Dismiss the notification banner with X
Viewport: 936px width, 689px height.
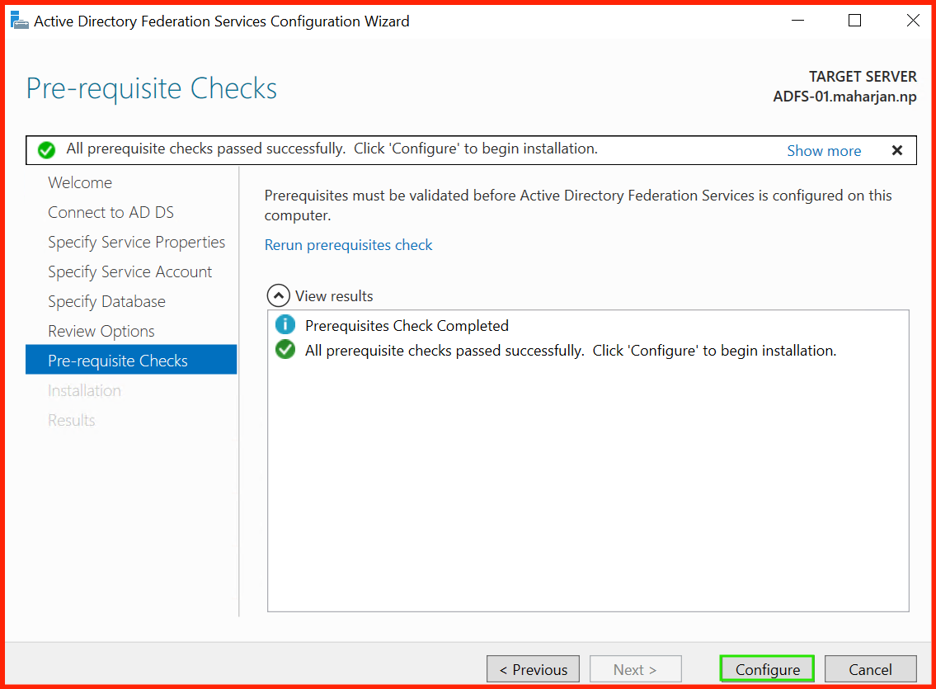[897, 150]
